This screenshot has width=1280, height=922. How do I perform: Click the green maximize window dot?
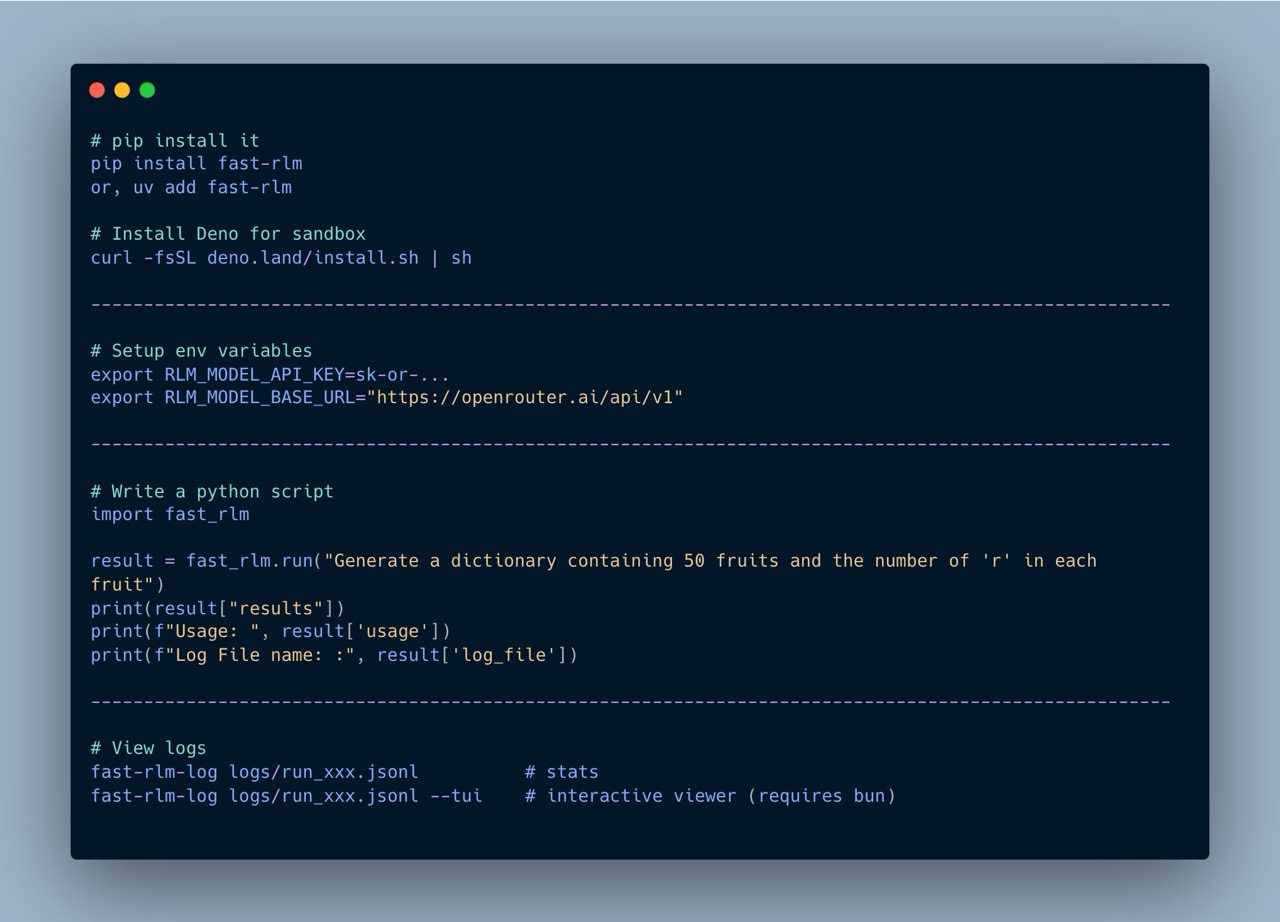click(147, 90)
